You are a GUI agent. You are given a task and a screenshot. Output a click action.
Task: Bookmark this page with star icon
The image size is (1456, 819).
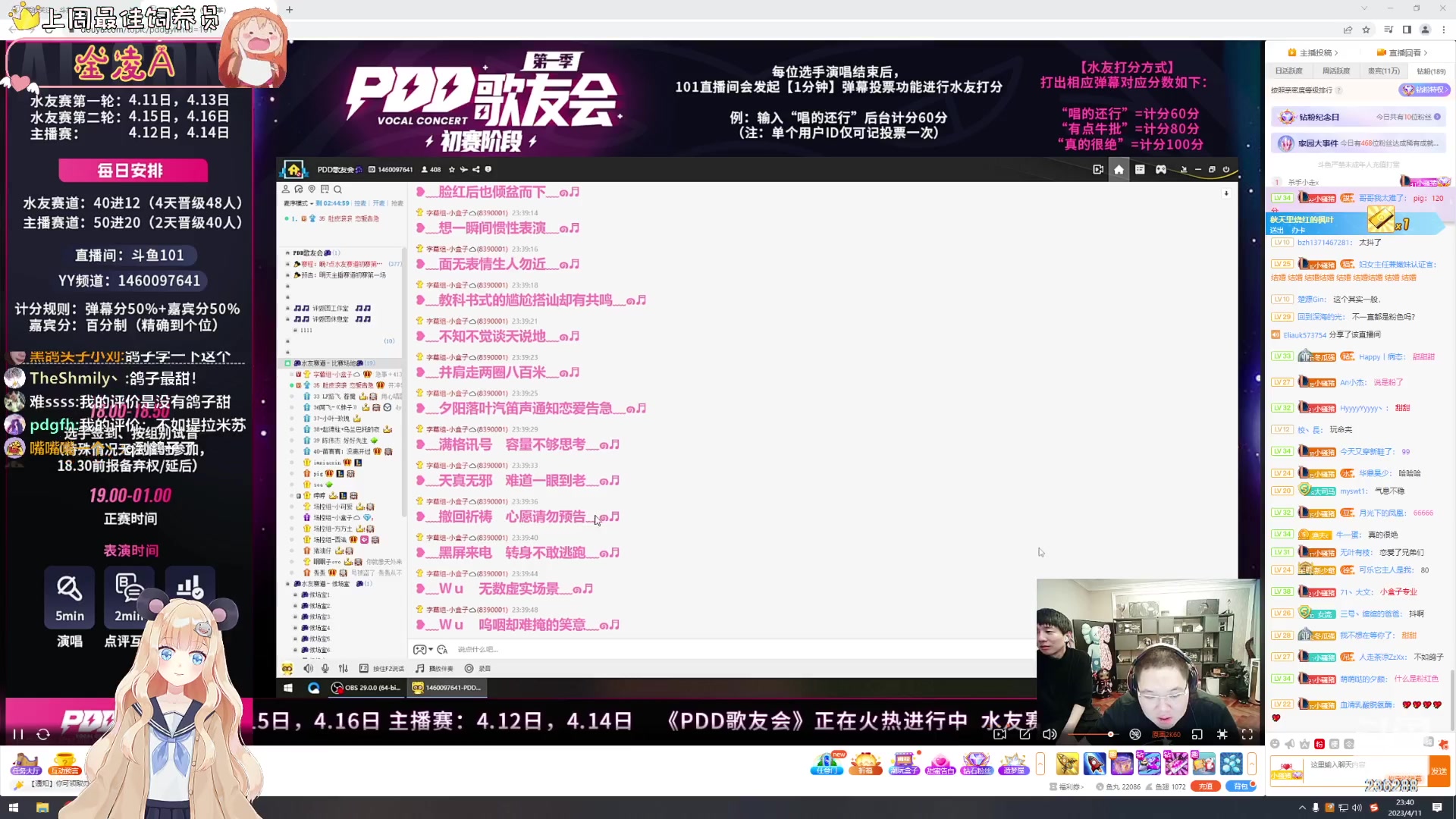pos(1366,30)
